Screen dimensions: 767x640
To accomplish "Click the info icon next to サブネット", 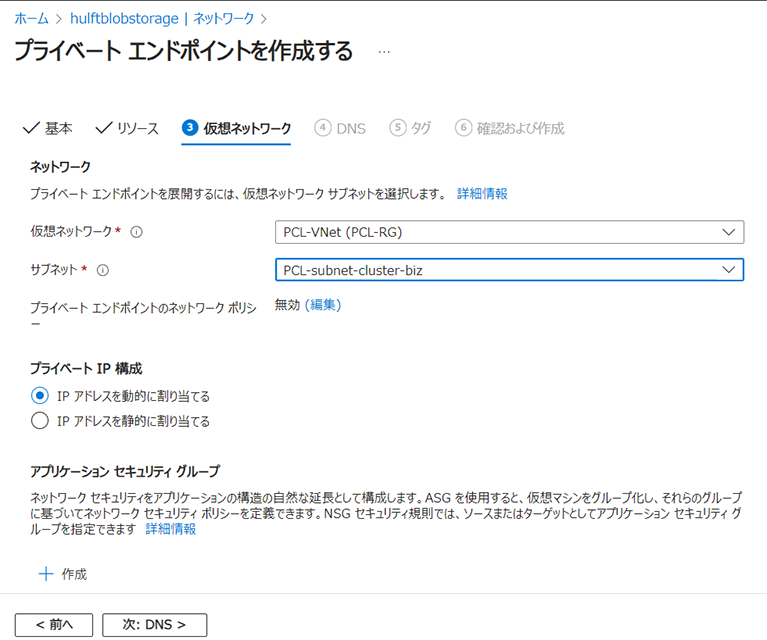I will tap(102, 270).
